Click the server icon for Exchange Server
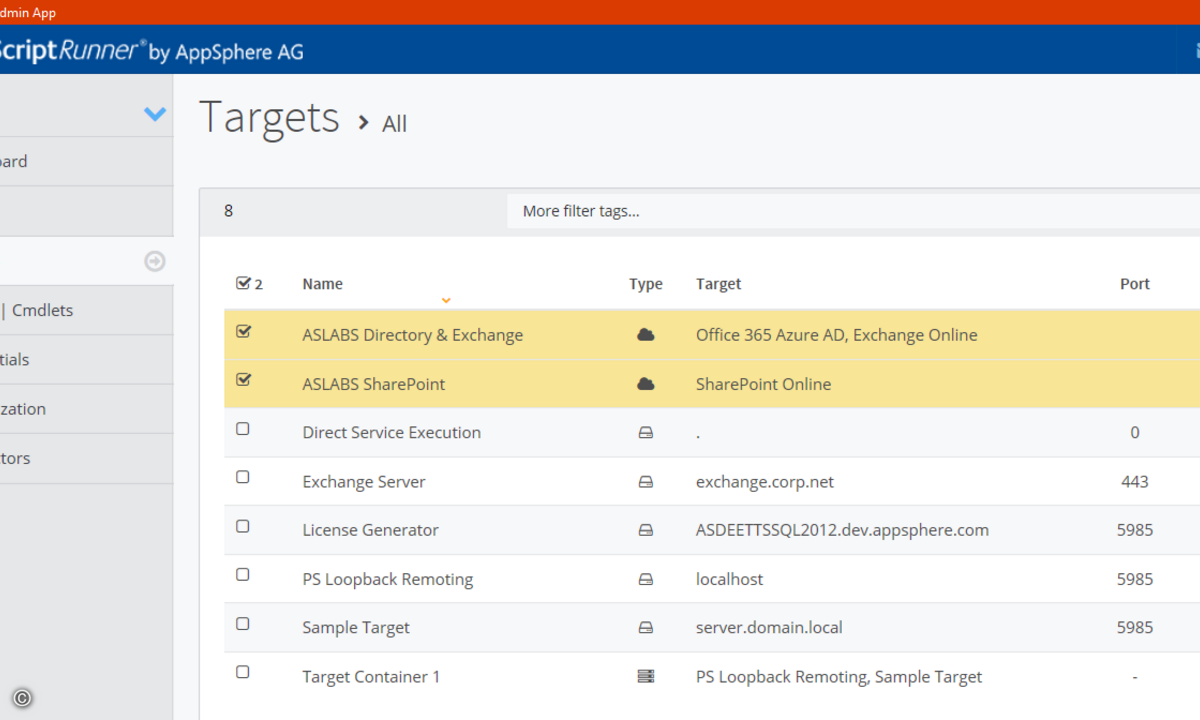Image resolution: width=1200 pixels, height=720 pixels. (x=645, y=482)
